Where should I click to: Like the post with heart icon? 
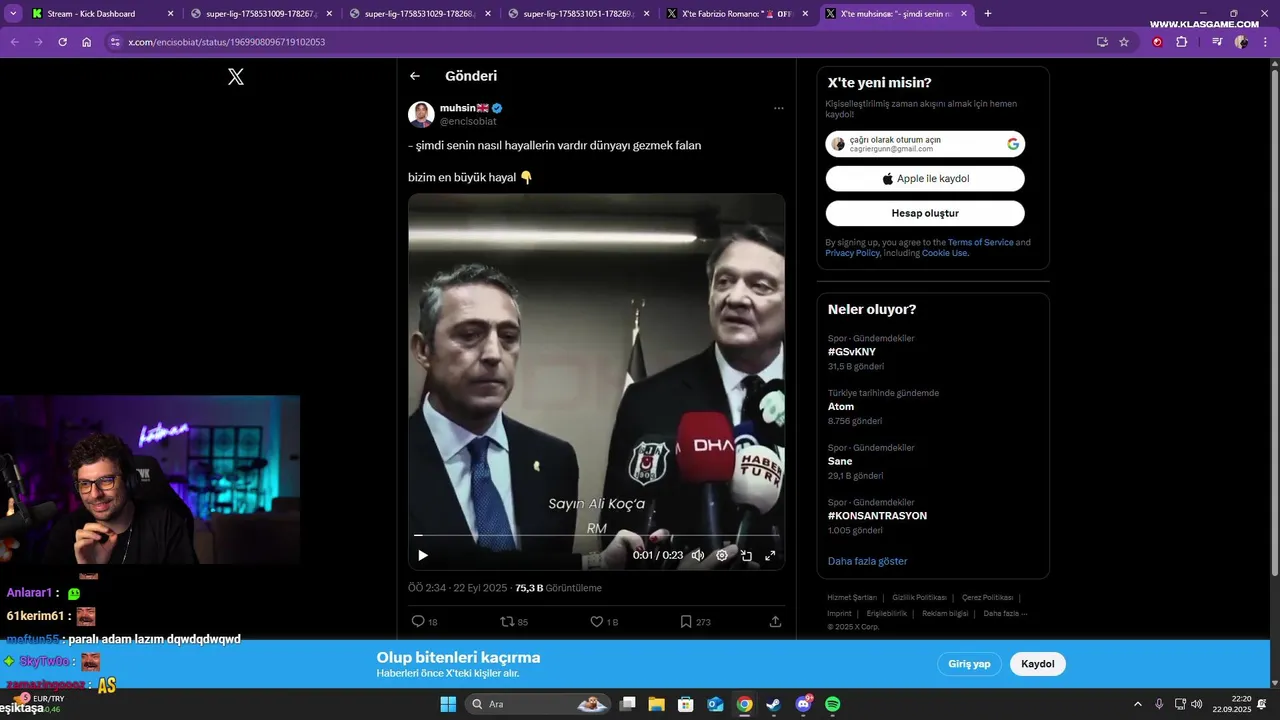click(x=597, y=621)
